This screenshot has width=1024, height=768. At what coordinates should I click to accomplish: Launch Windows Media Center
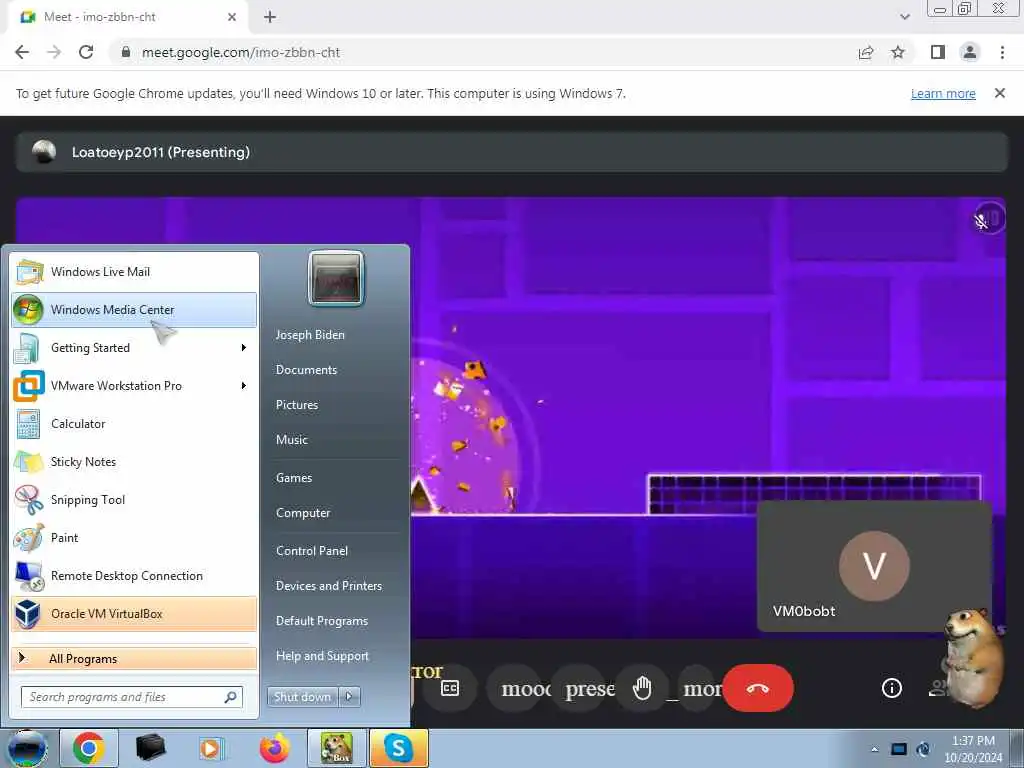tap(134, 310)
